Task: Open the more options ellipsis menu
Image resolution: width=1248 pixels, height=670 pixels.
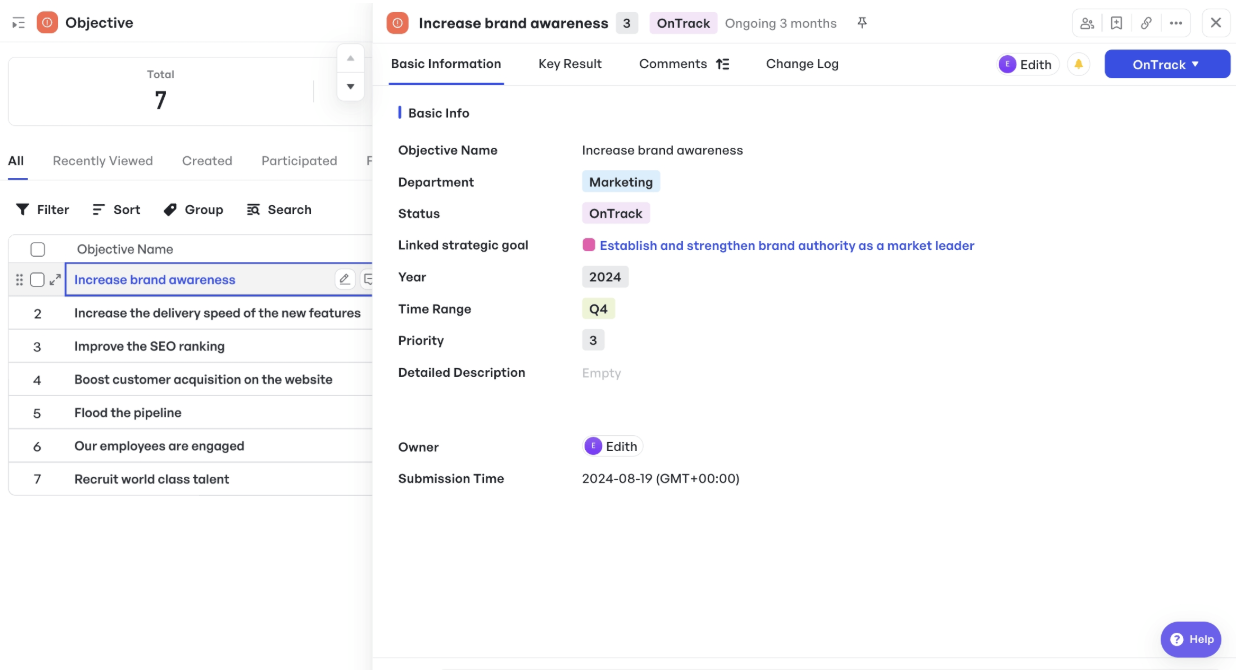Action: coord(1176,23)
